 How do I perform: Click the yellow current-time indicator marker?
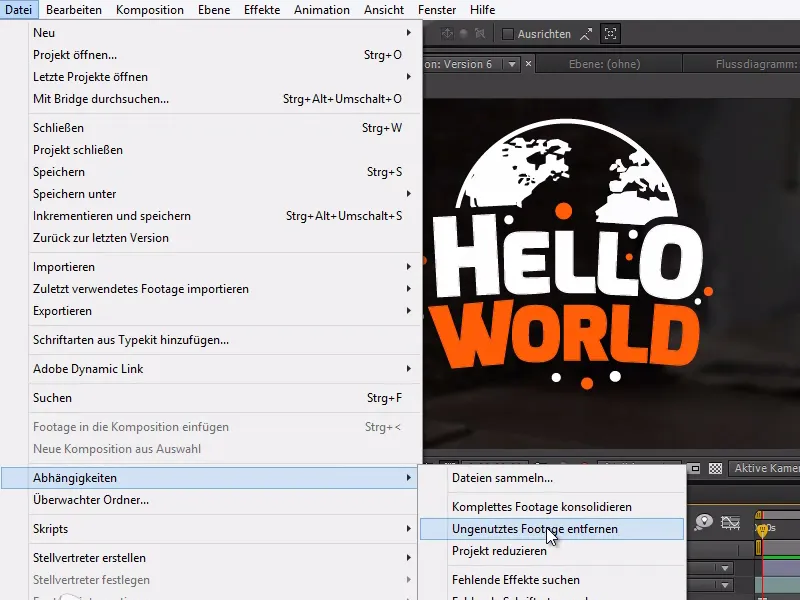tap(762, 530)
